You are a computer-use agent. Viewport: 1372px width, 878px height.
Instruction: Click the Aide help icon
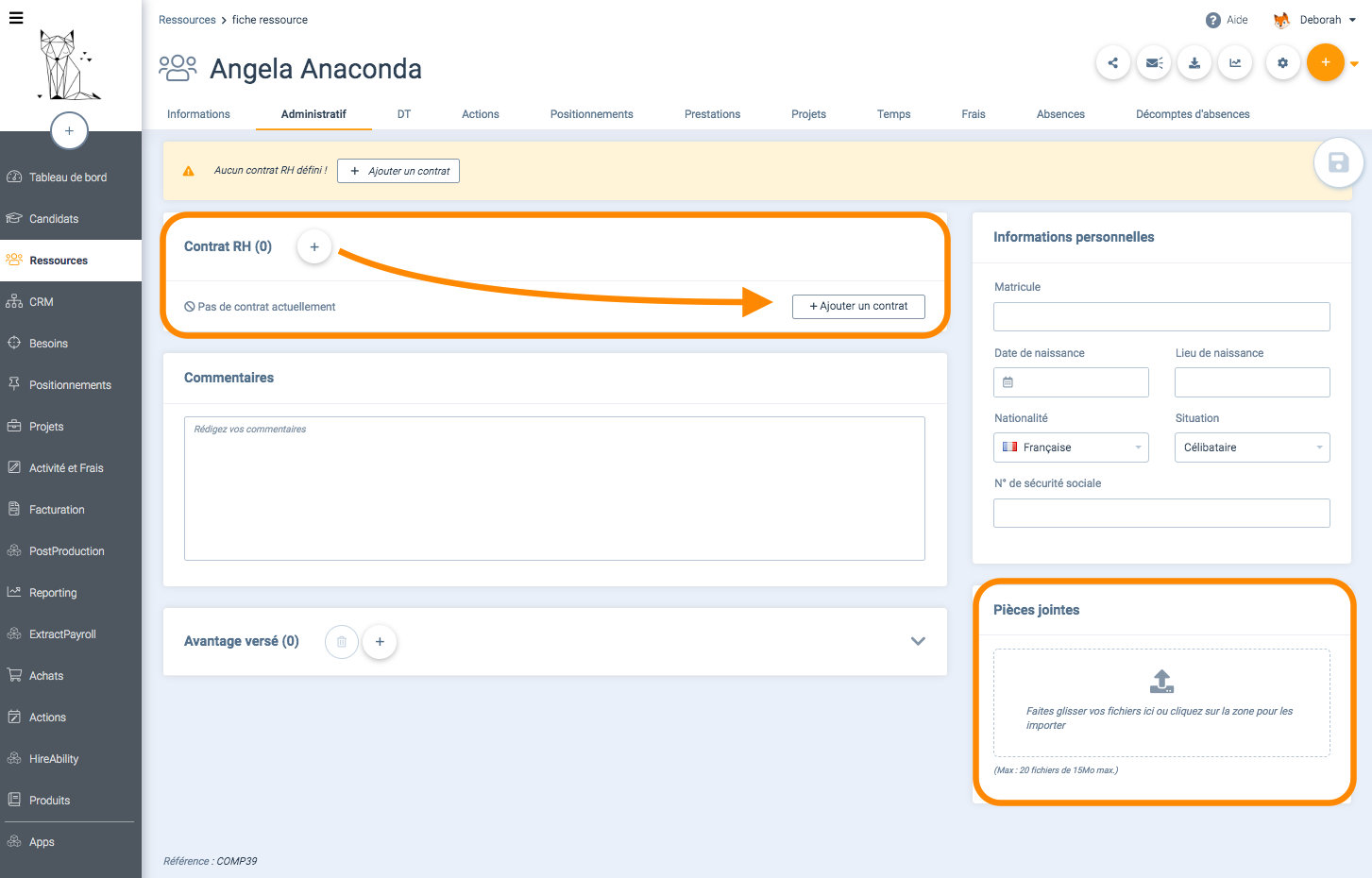[1213, 20]
